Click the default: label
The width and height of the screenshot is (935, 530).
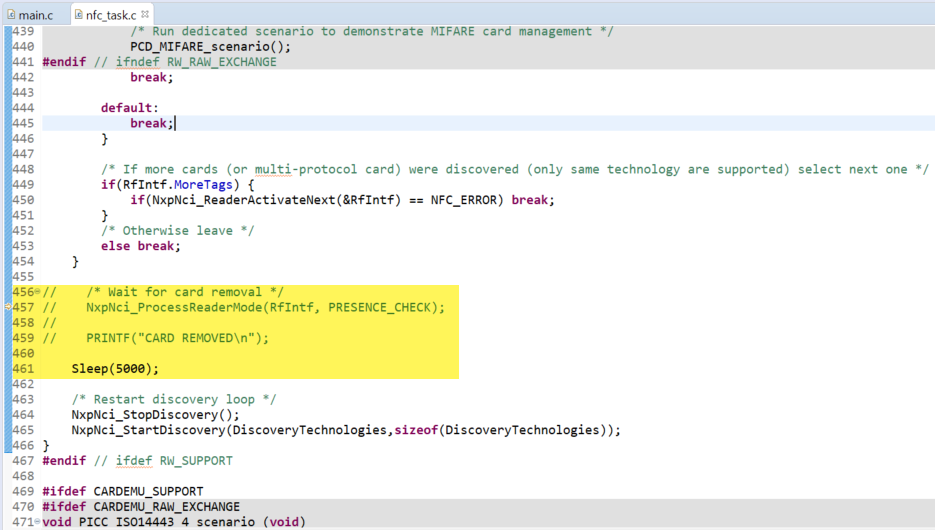pos(129,108)
